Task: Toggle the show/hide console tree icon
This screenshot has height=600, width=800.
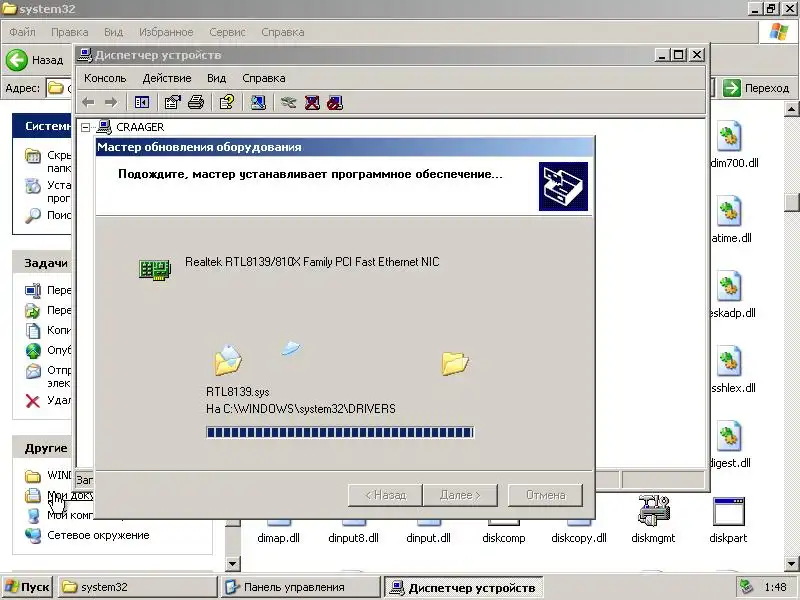Action: 141,103
